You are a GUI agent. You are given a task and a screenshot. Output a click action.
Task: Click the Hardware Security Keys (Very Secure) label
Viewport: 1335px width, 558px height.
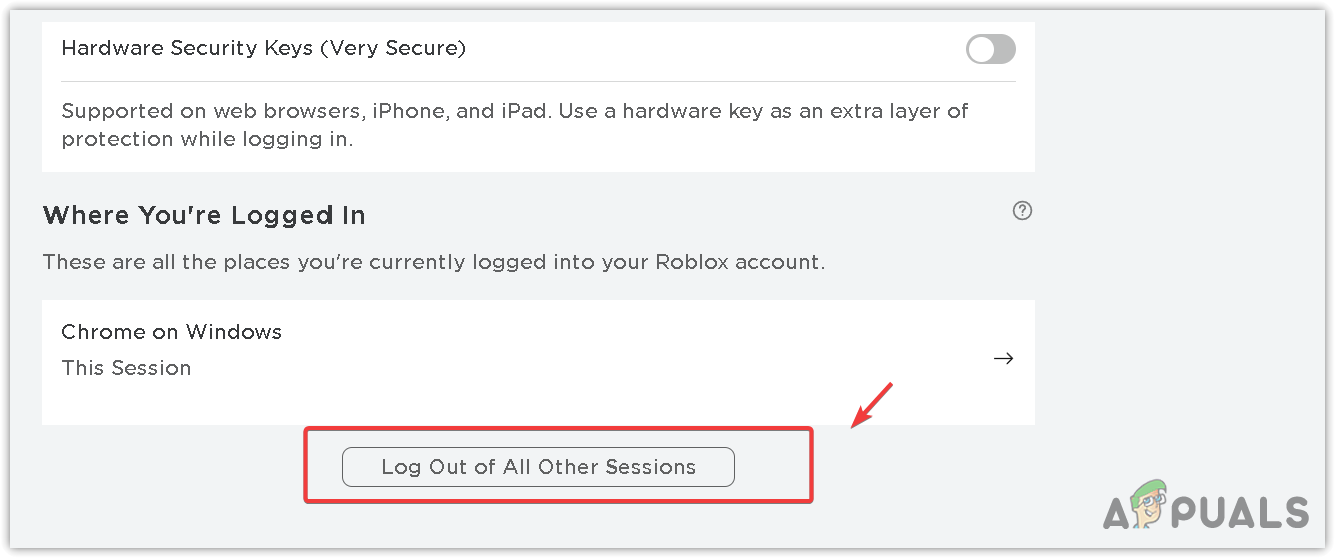click(263, 48)
